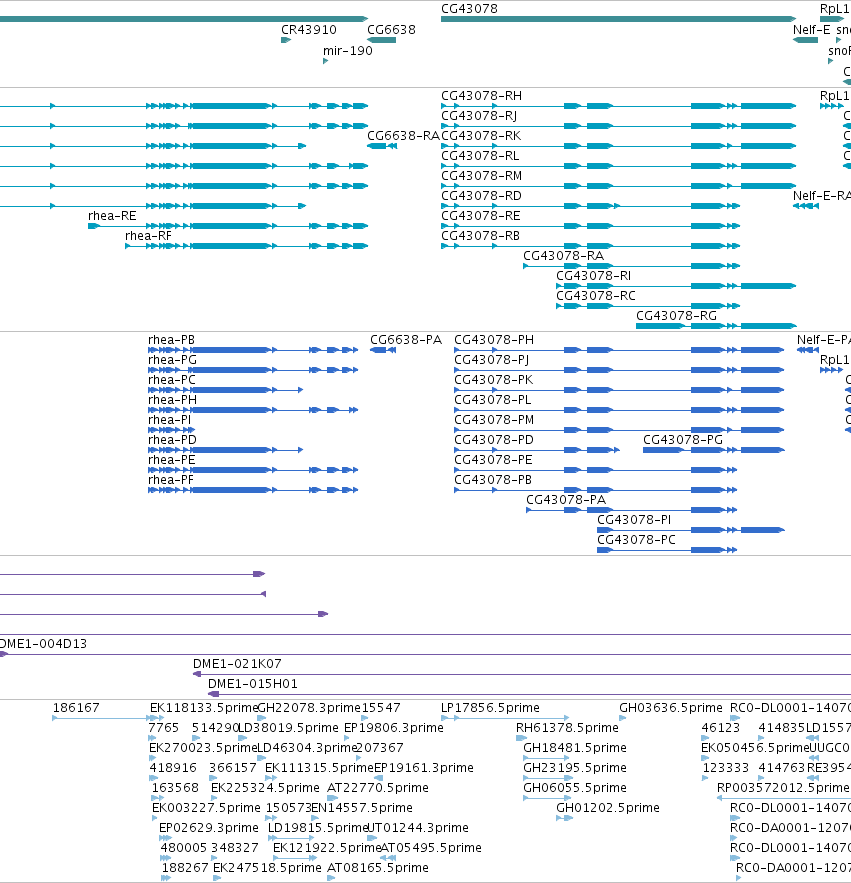851x883 pixels.
Task: Select the DME1-021K07 clone label
Action: pos(237,663)
